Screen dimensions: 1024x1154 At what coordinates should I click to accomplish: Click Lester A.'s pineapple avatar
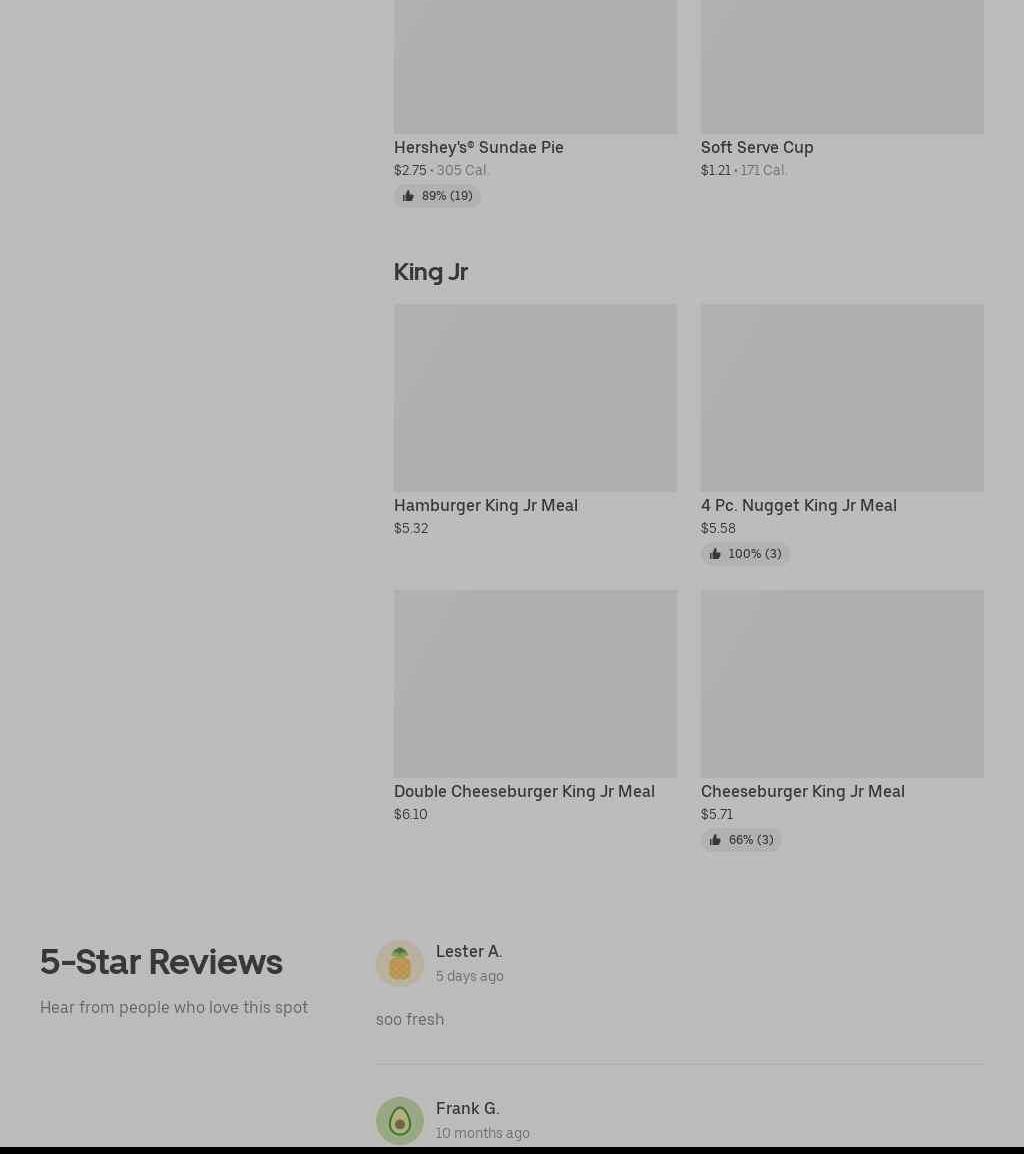400,963
